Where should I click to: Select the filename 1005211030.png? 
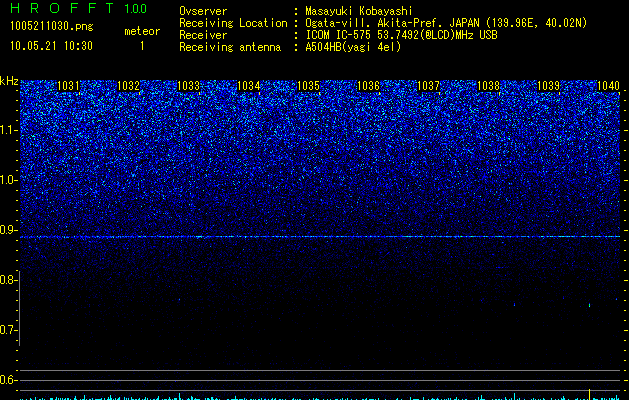(51, 26)
